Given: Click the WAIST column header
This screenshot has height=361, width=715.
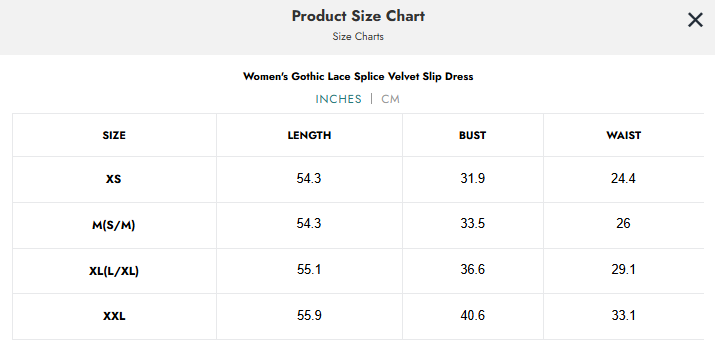Looking at the screenshot, I should [x=623, y=135].
